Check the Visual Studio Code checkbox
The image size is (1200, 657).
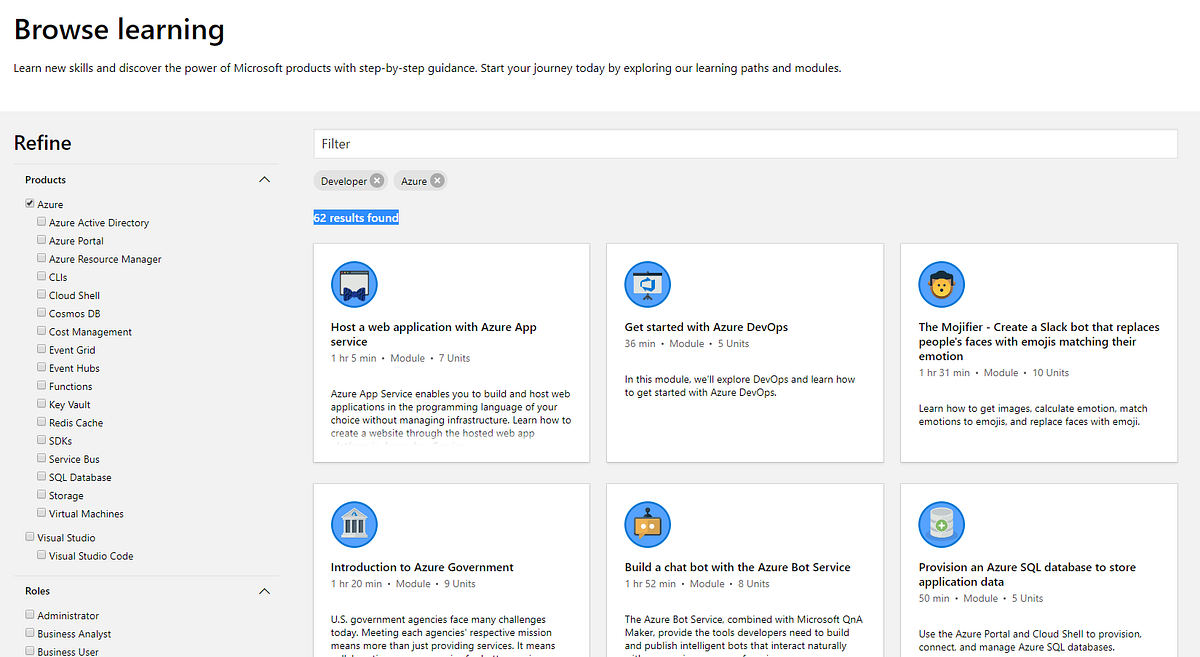(x=40, y=555)
